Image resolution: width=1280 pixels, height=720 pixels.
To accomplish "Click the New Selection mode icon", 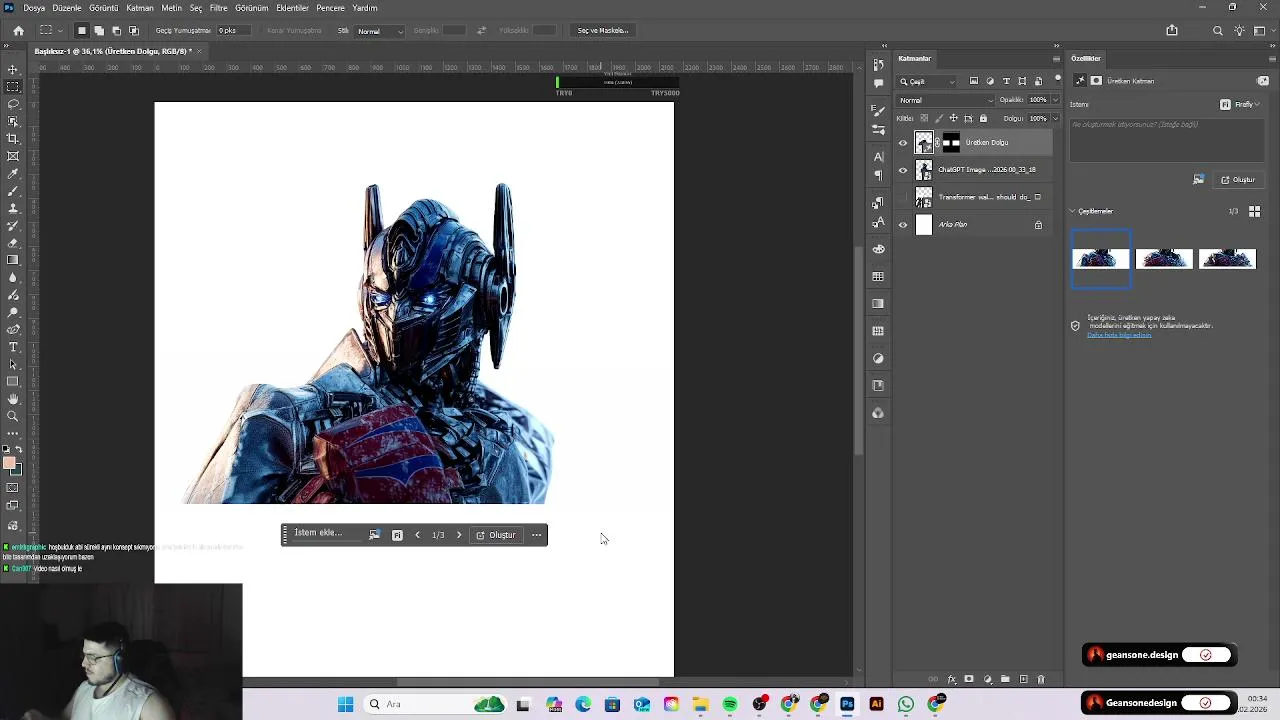I will point(82,31).
